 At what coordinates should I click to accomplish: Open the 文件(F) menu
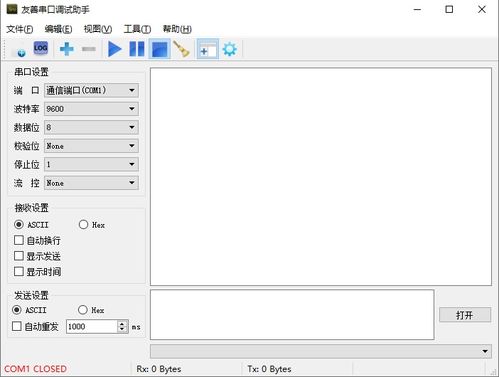[x=20, y=29]
